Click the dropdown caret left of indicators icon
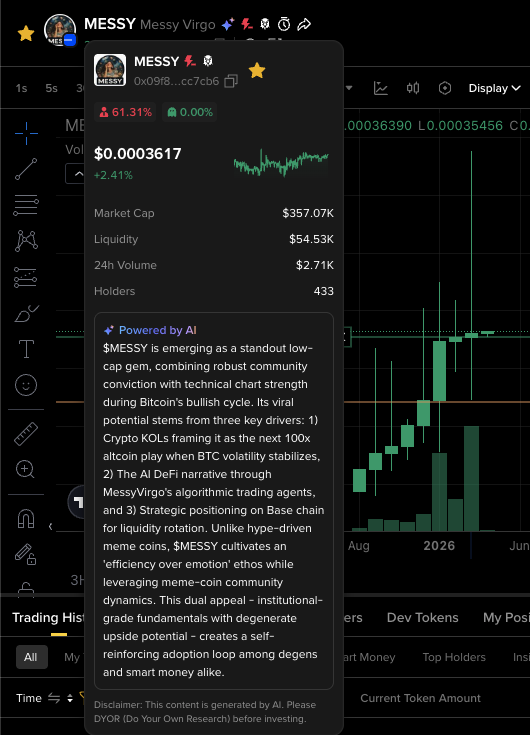The image size is (530, 735). tap(349, 88)
